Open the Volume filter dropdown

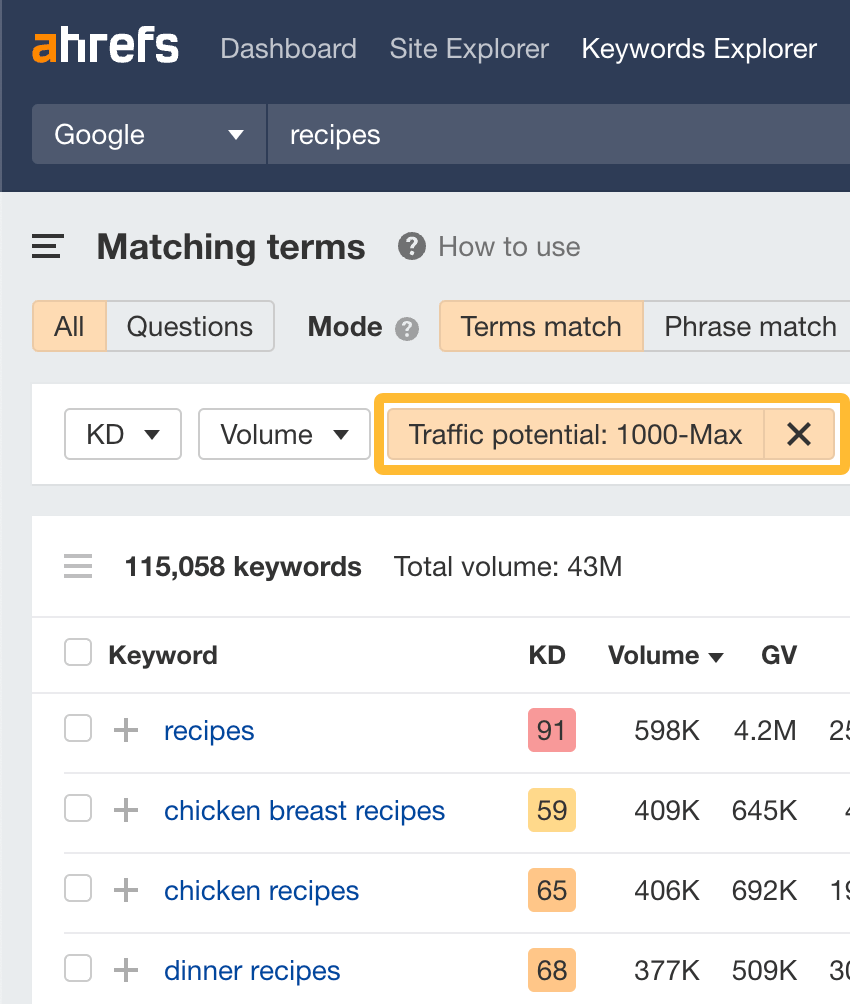[283, 434]
